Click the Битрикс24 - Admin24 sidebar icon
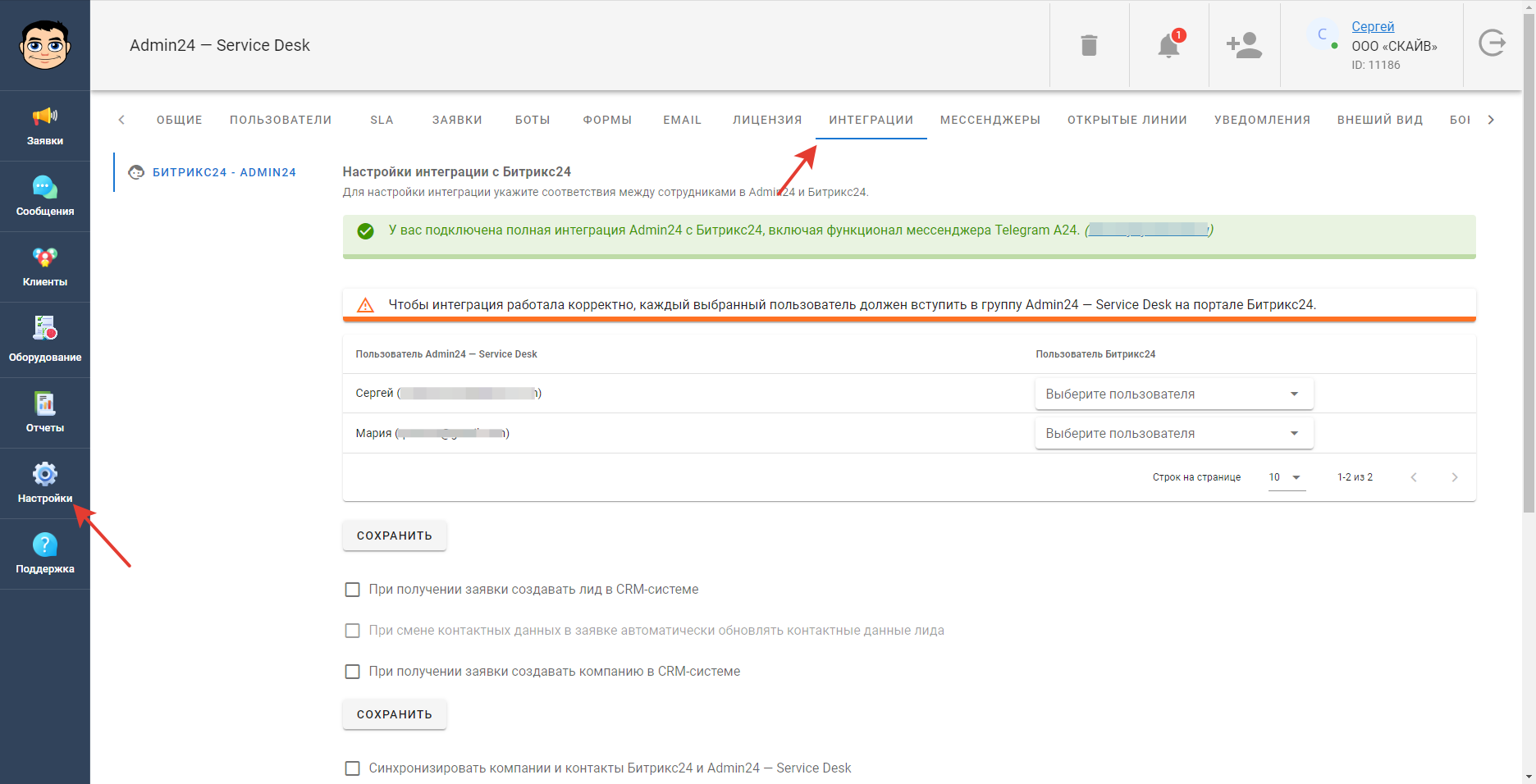 click(136, 172)
